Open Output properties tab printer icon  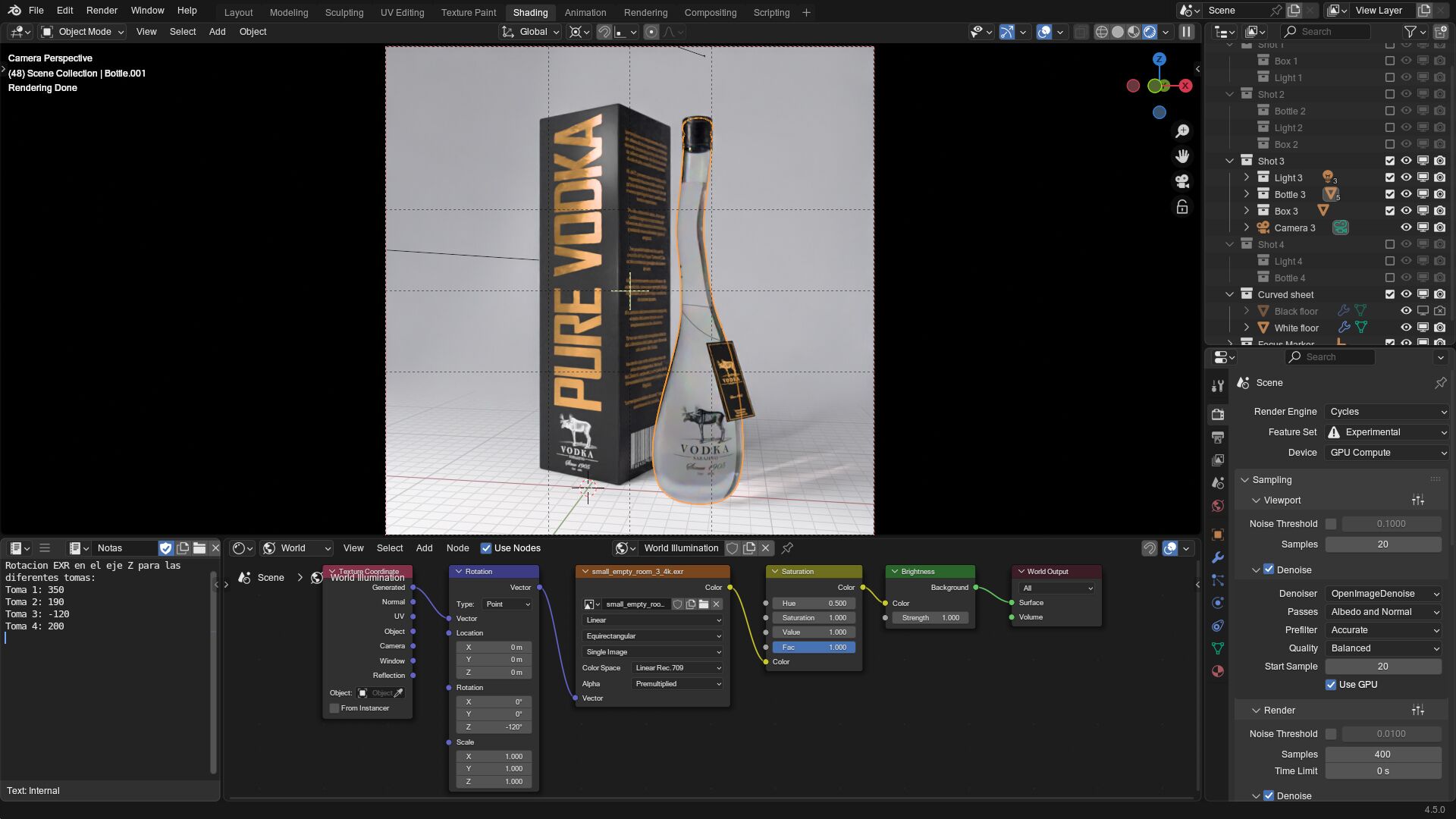(x=1218, y=437)
